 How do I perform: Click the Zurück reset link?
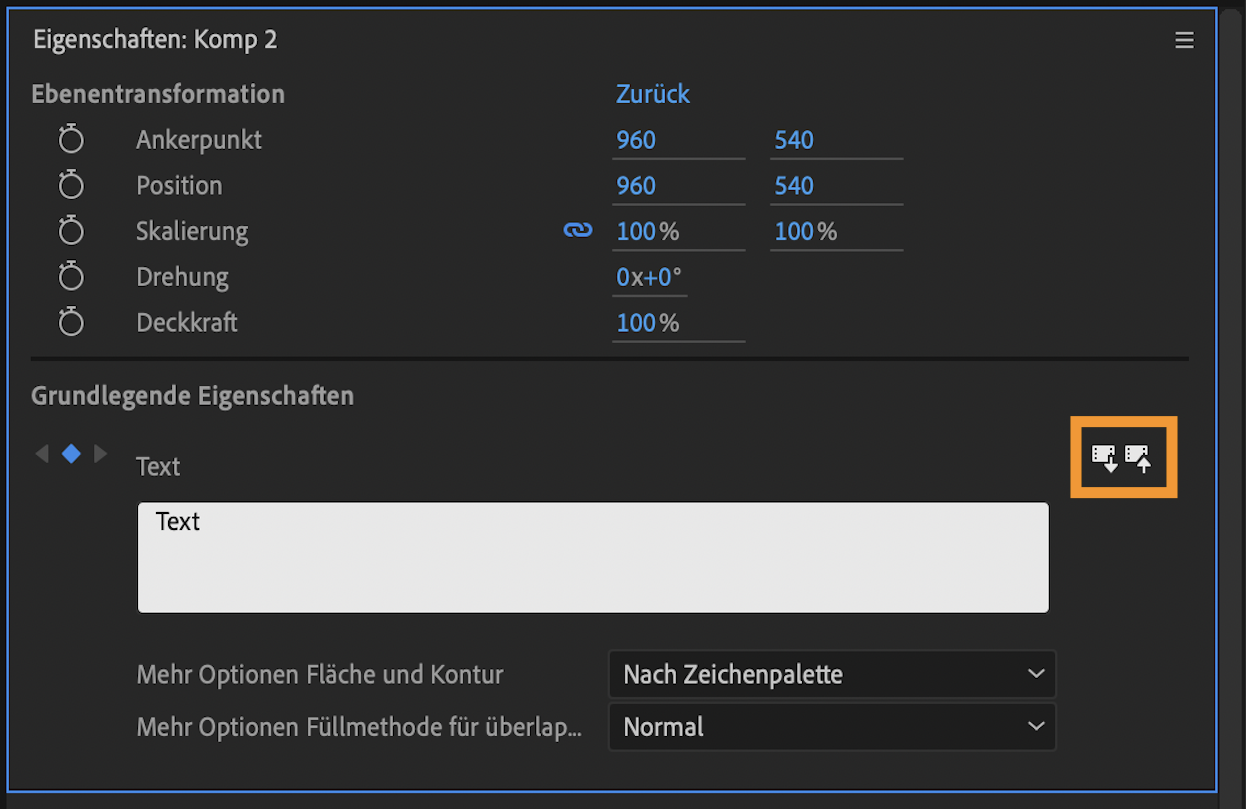click(653, 94)
